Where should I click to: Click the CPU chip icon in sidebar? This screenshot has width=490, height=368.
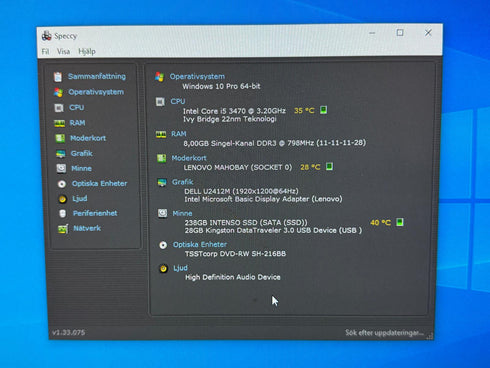pos(59,108)
